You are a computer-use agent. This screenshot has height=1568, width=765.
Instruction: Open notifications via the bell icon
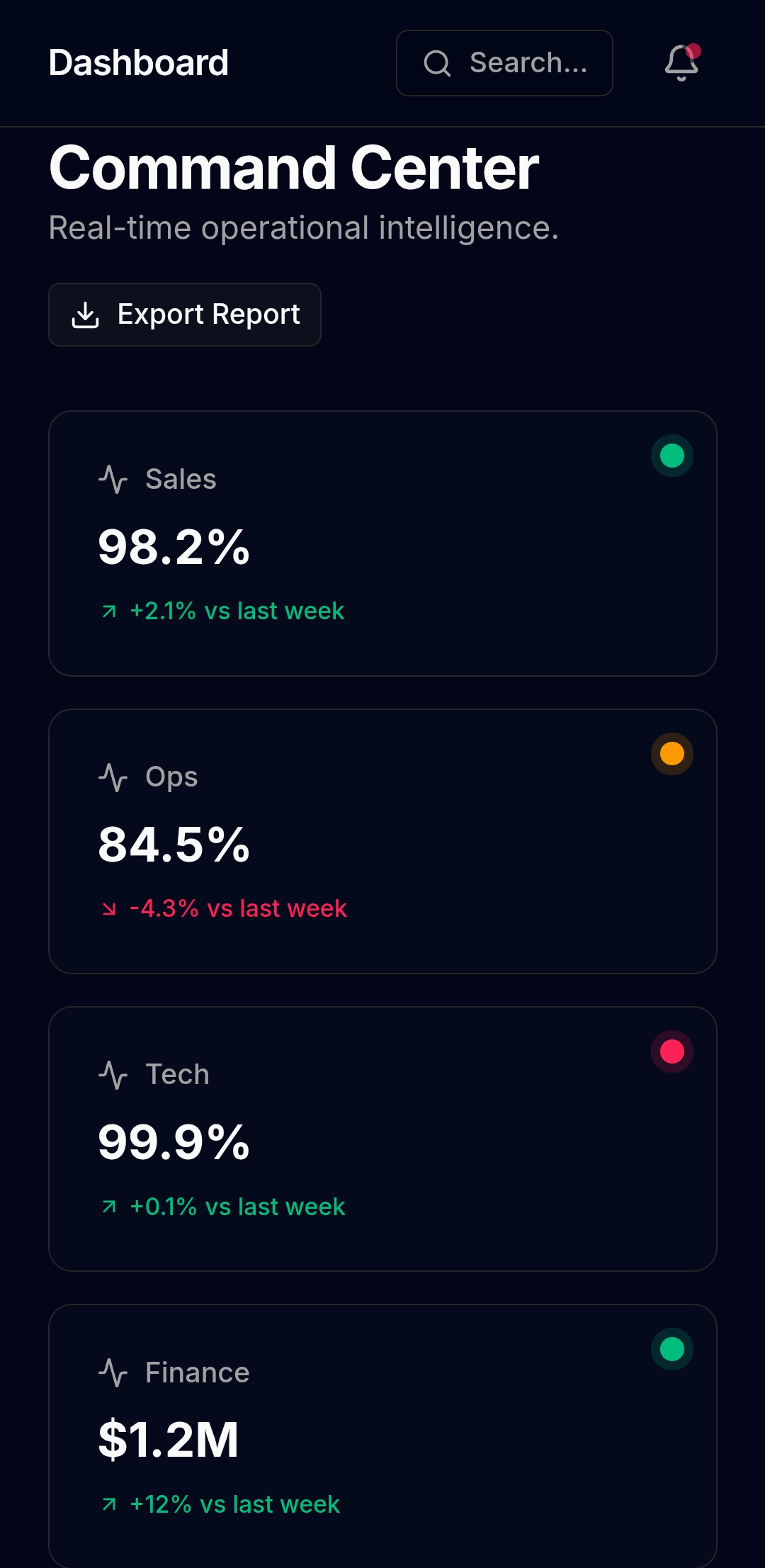pos(681,63)
